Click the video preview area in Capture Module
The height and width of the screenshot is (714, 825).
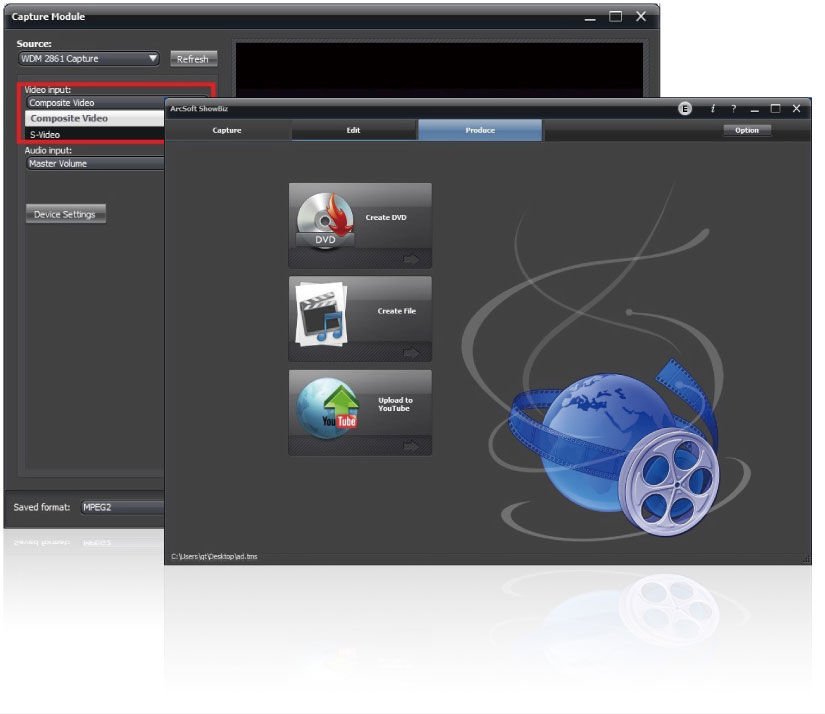click(439, 69)
